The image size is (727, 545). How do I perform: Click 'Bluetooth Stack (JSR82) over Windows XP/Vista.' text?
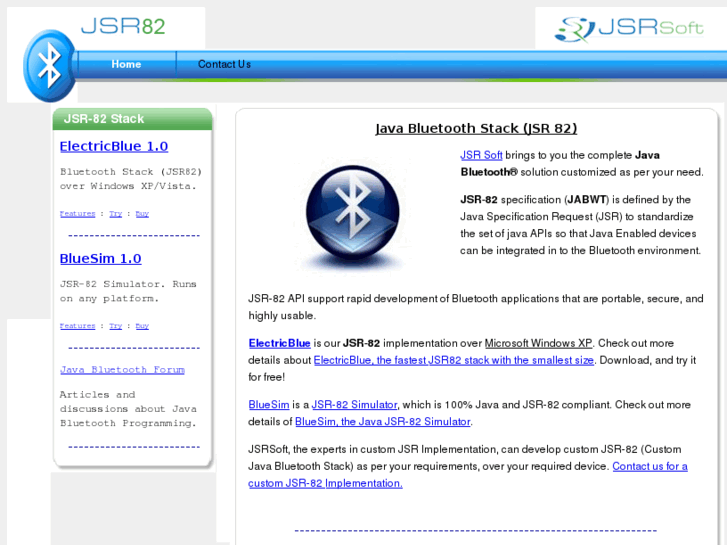131,179
